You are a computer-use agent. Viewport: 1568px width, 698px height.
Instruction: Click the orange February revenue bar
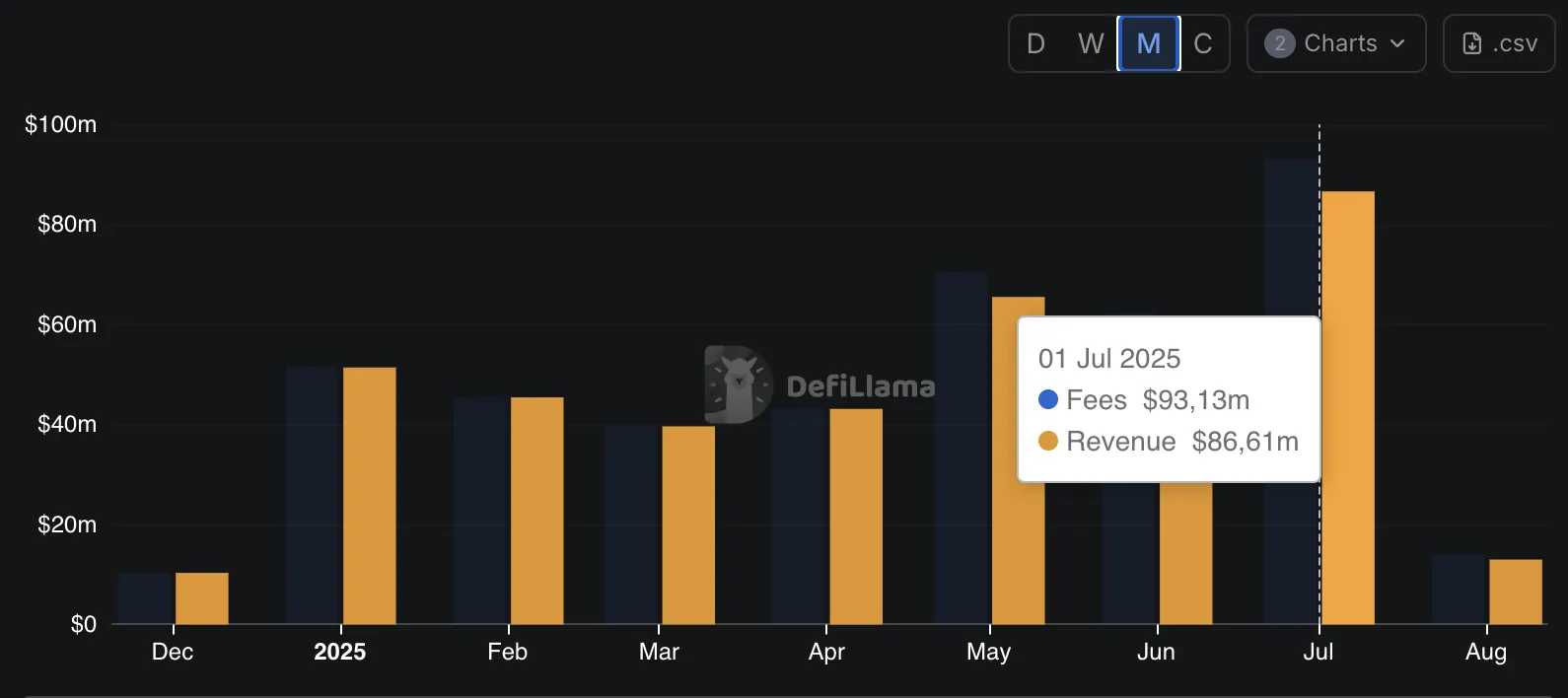(537, 511)
